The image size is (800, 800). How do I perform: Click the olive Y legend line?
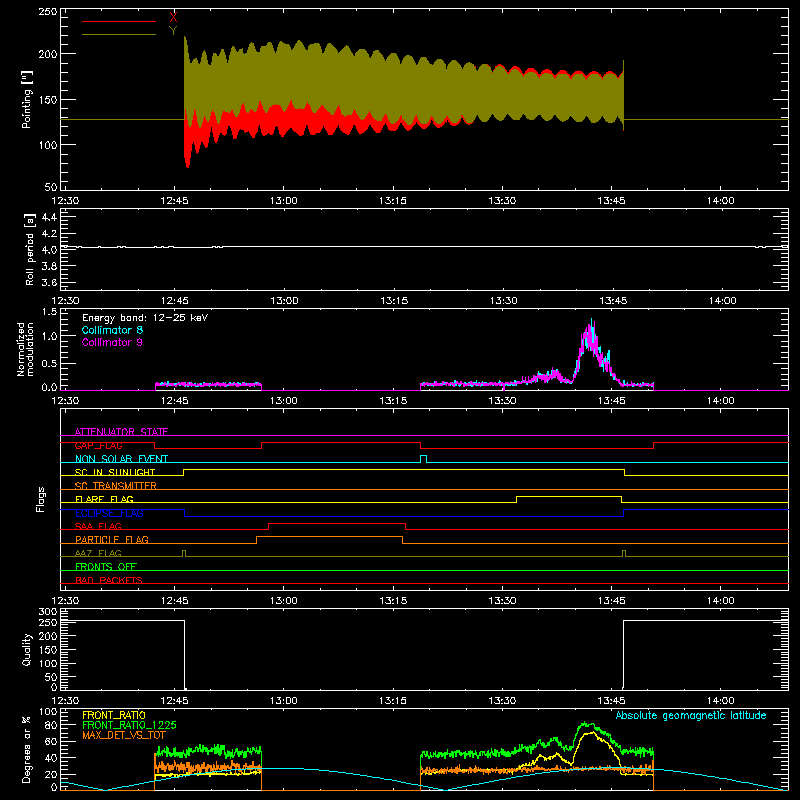tap(119, 35)
